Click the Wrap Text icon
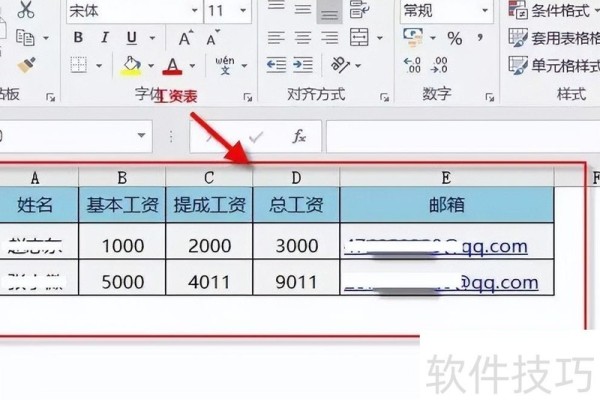The height and width of the screenshot is (400, 600). pyautogui.click(x=360, y=10)
